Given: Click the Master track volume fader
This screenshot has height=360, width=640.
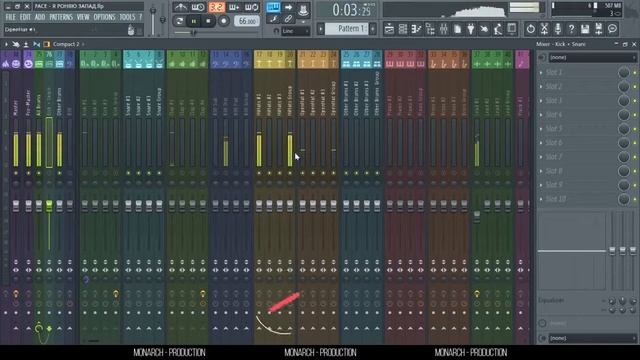Looking at the screenshot, I should (x=16, y=206).
